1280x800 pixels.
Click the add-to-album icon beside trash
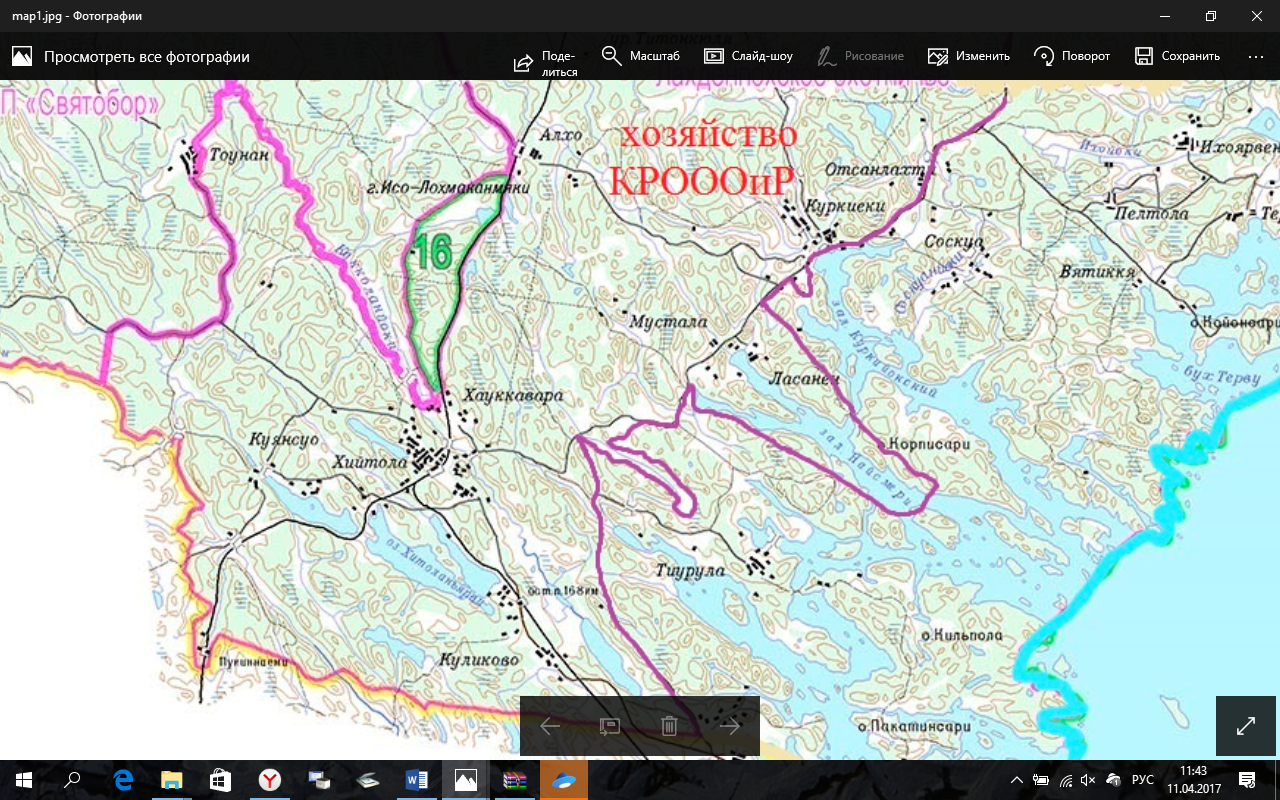pos(610,726)
